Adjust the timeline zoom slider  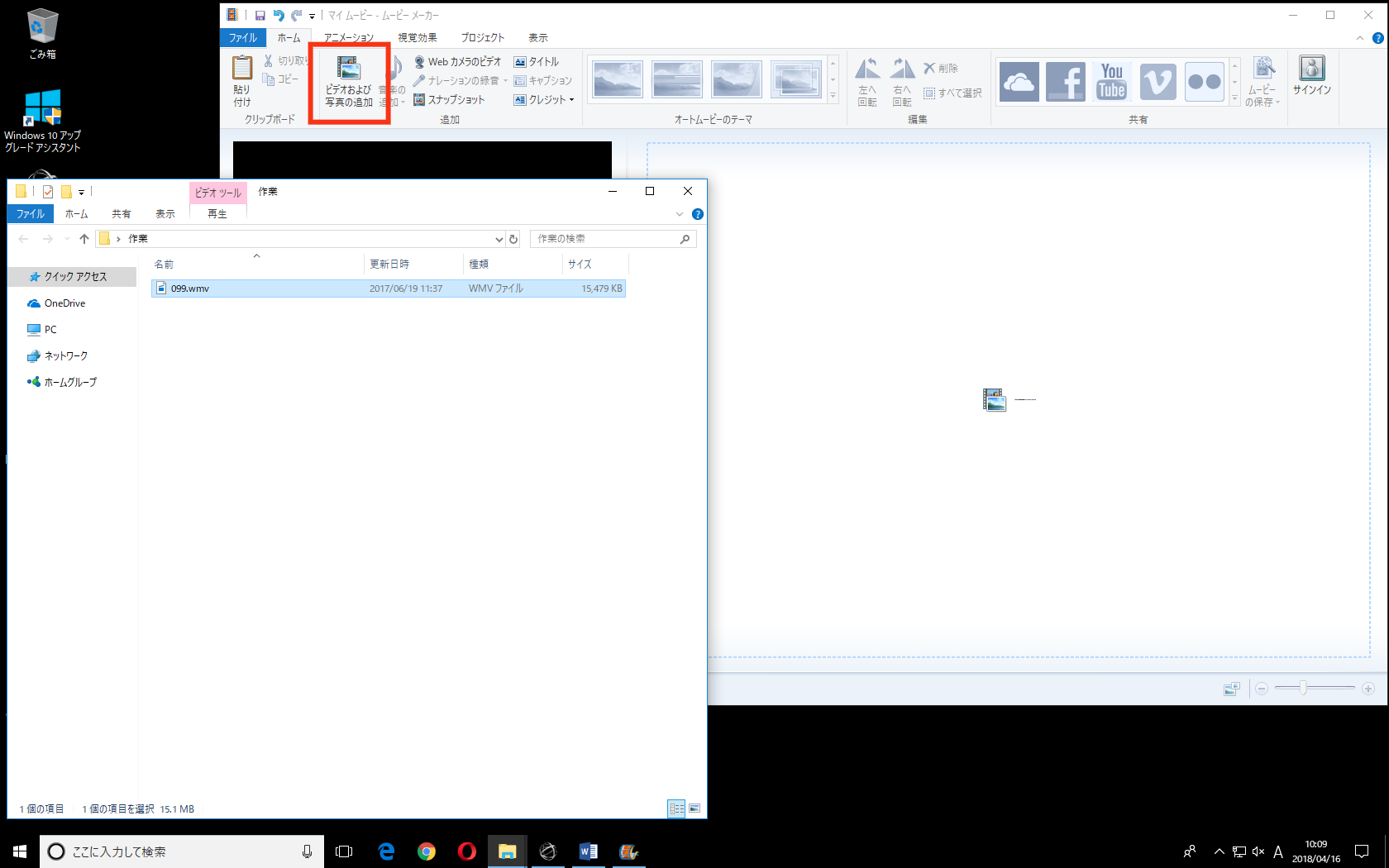click(x=1303, y=688)
